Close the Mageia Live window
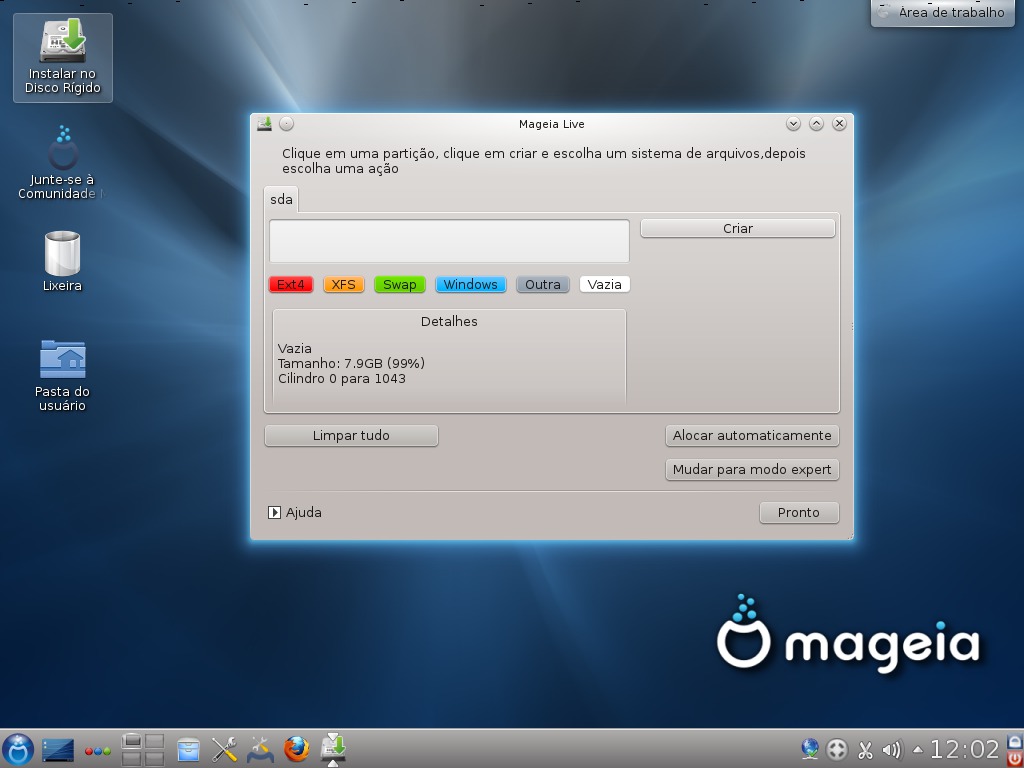This screenshot has height=768, width=1024. point(840,123)
